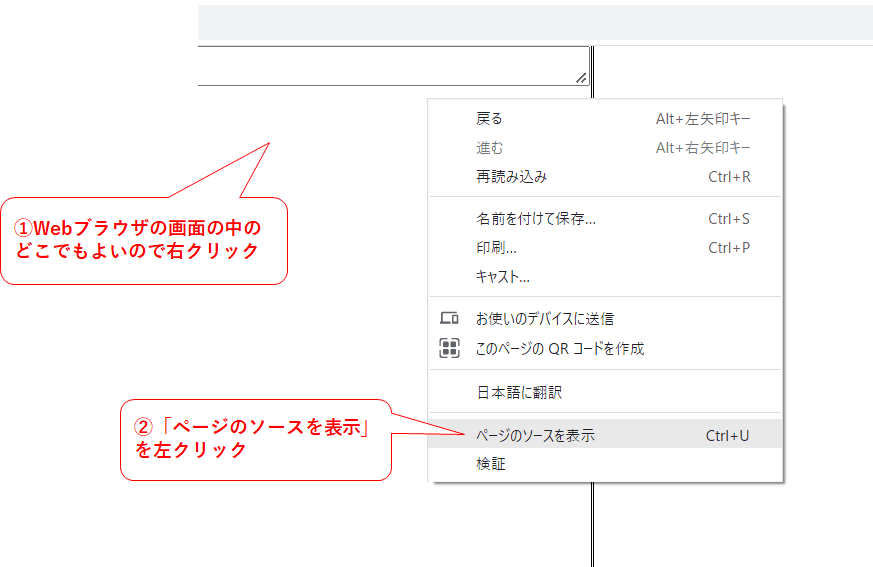Click the Ctrl+U shortcut label
The height and width of the screenshot is (567, 873).
727,436
